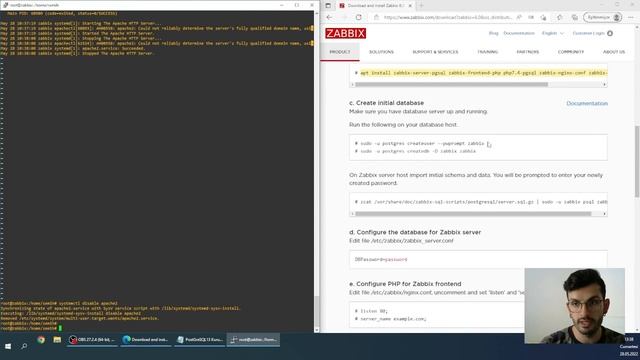Screen dimensions: 640x360
Task: Click the PuTTY icon in terminal title bar
Action: [5, 5]
